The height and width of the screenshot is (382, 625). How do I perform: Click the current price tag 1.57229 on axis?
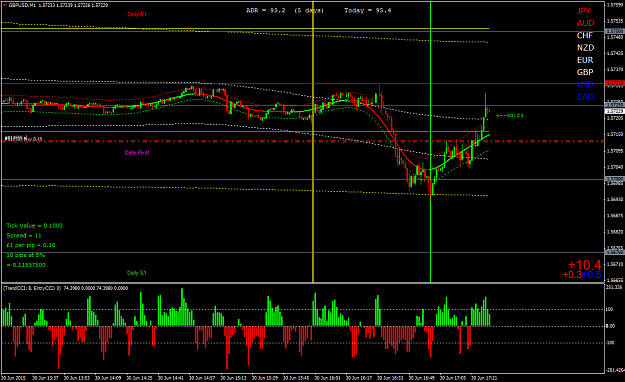pyautogui.click(x=615, y=111)
